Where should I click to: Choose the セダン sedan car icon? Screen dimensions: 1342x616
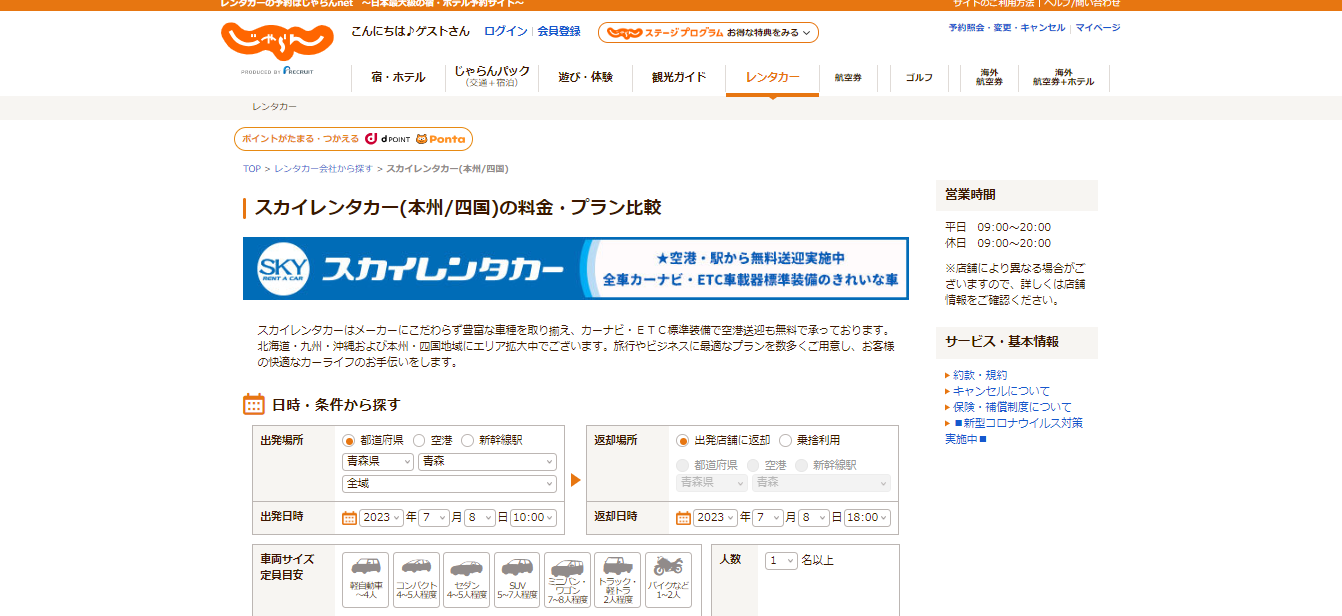click(466, 579)
